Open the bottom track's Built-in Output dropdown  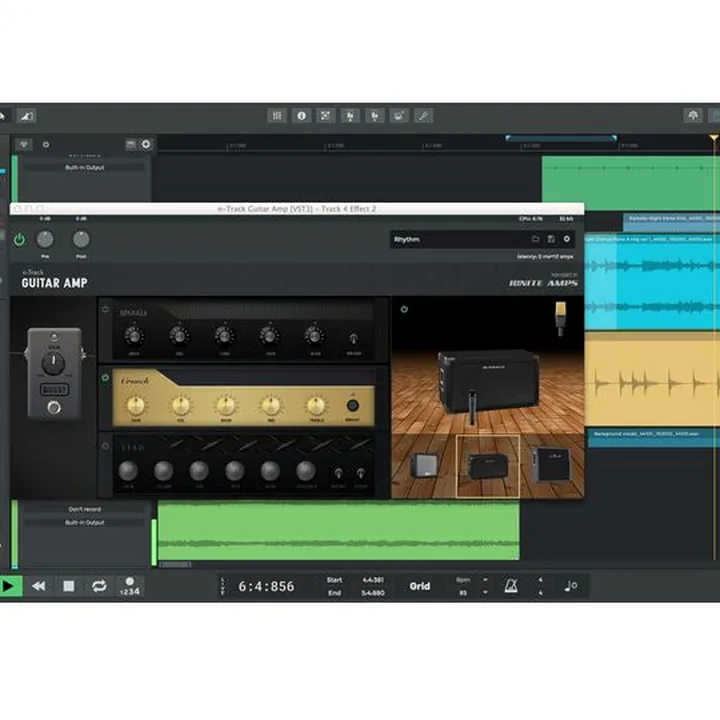(84, 523)
